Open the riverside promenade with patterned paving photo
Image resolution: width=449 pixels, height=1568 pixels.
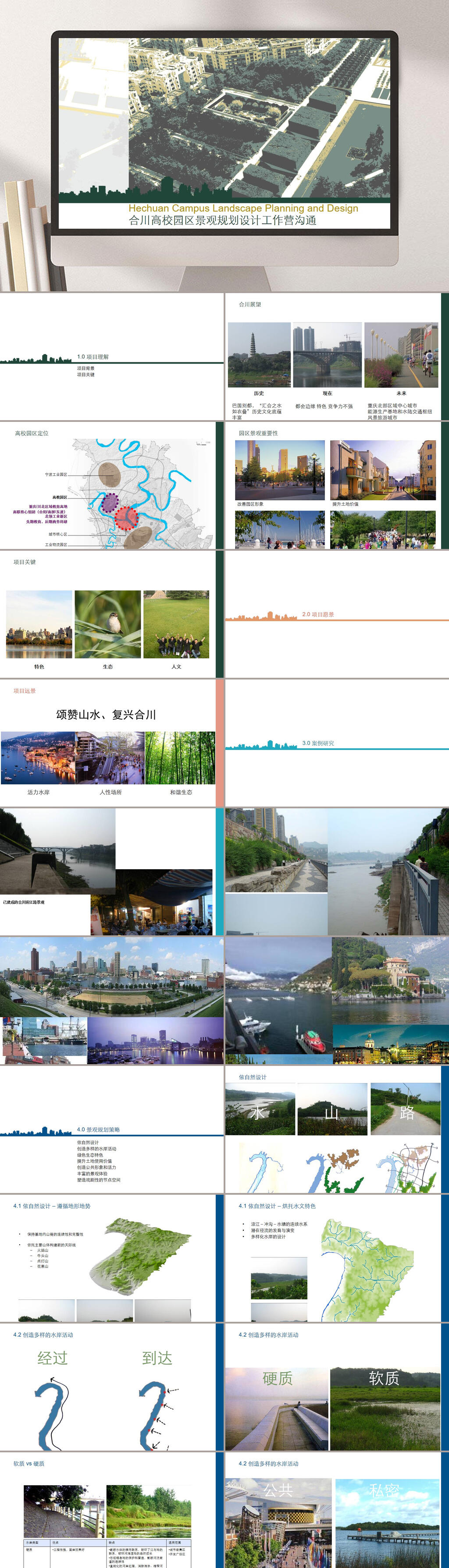[276, 850]
